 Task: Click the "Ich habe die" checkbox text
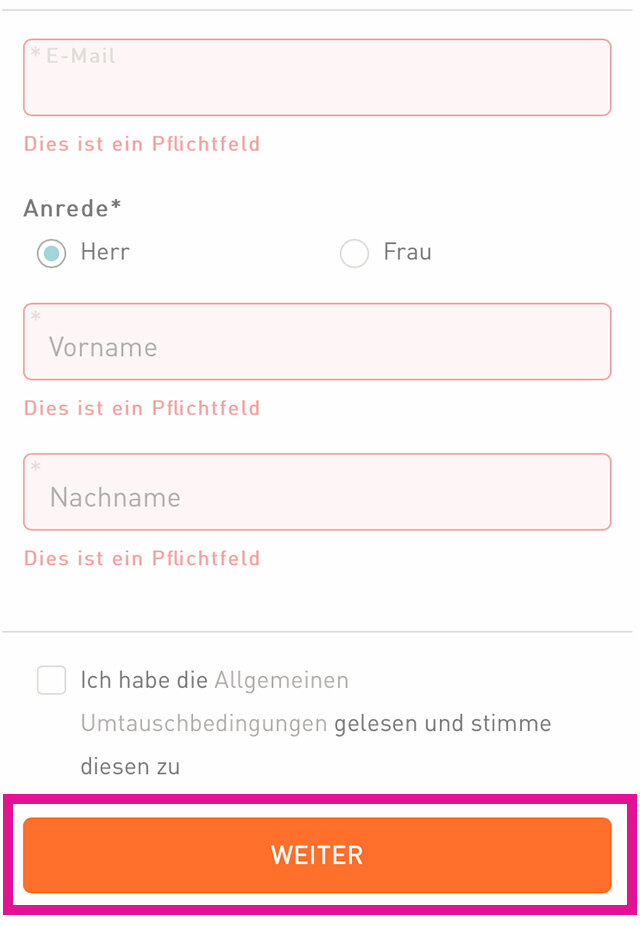pyautogui.click(x=145, y=681)
